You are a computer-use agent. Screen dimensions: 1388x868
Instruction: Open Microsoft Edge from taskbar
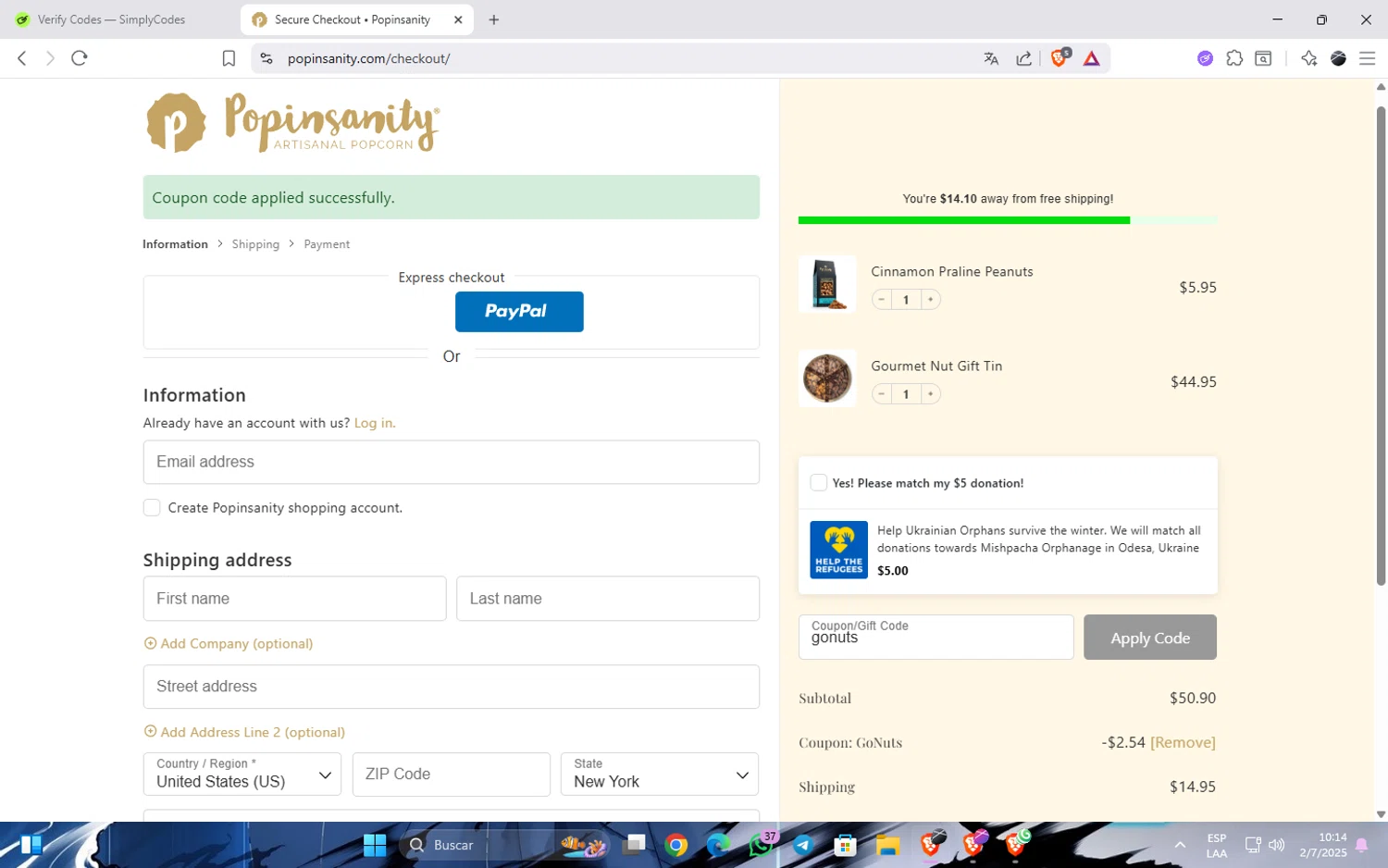718,845
